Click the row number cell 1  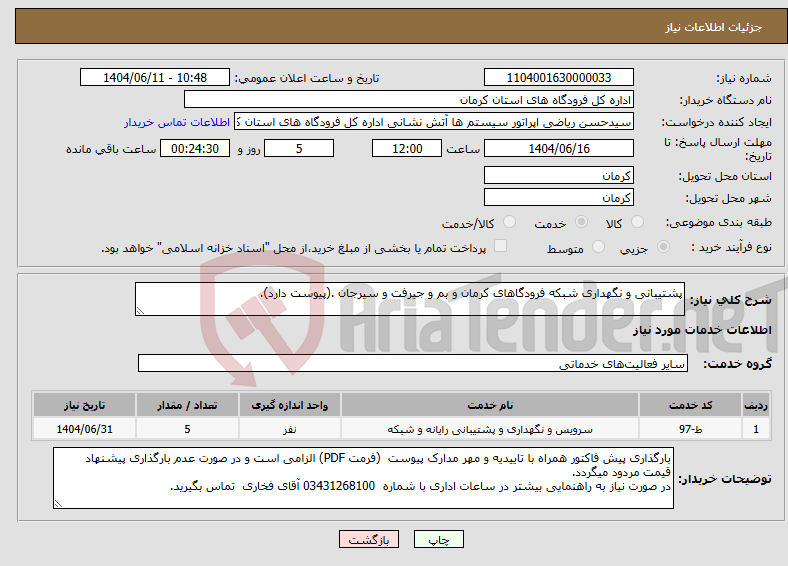[x=756, y=429]
